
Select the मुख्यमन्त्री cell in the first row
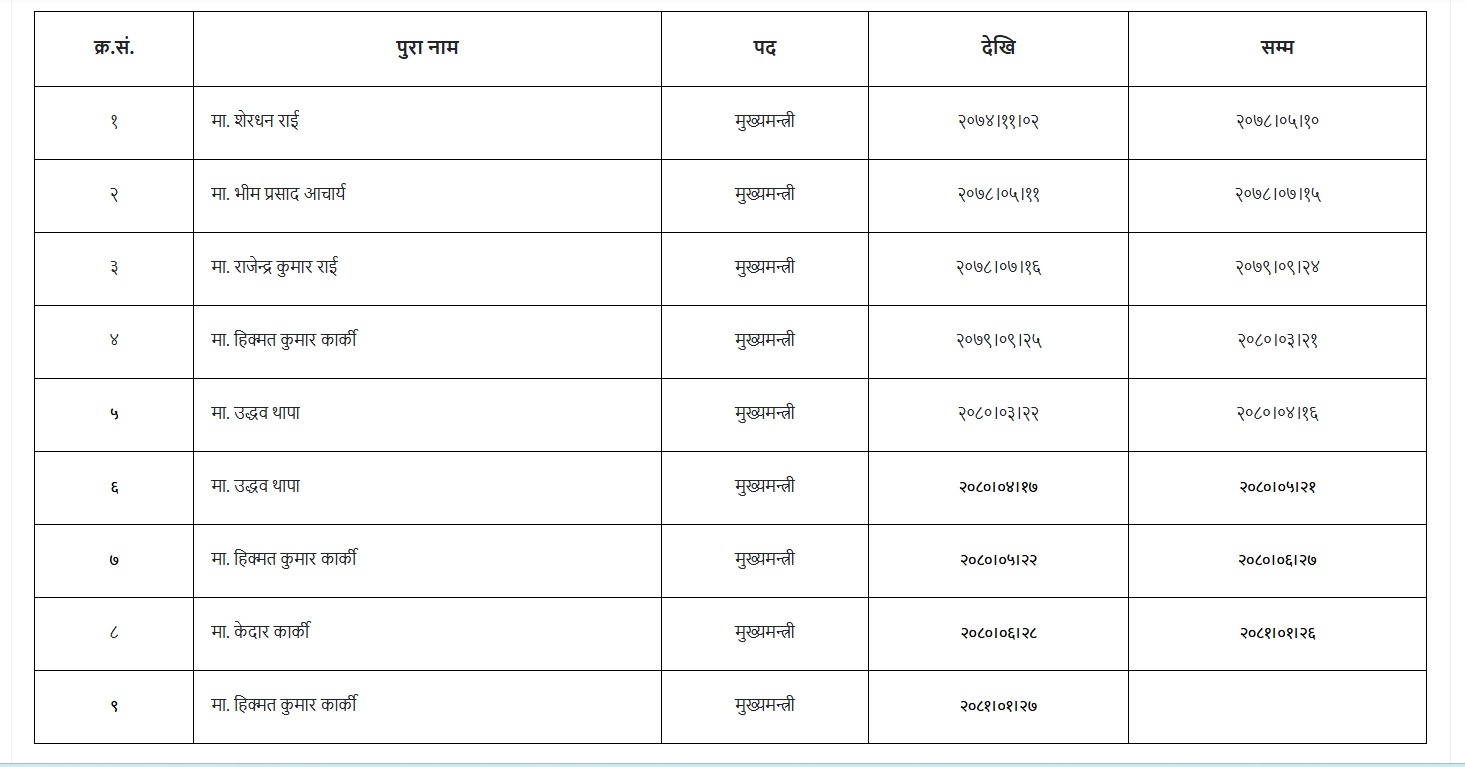click(x=765, y=122)
